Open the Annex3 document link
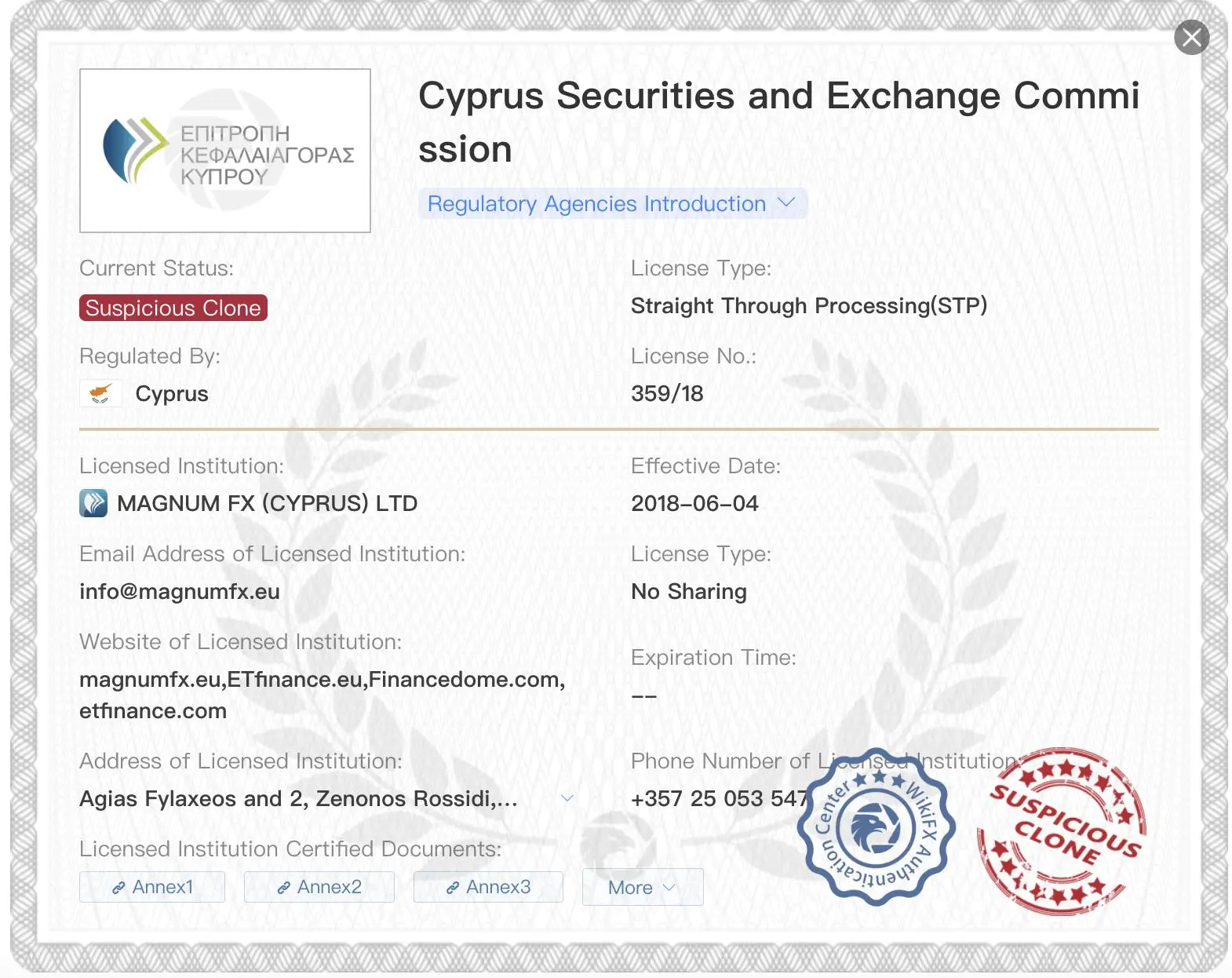 point(488,887)
